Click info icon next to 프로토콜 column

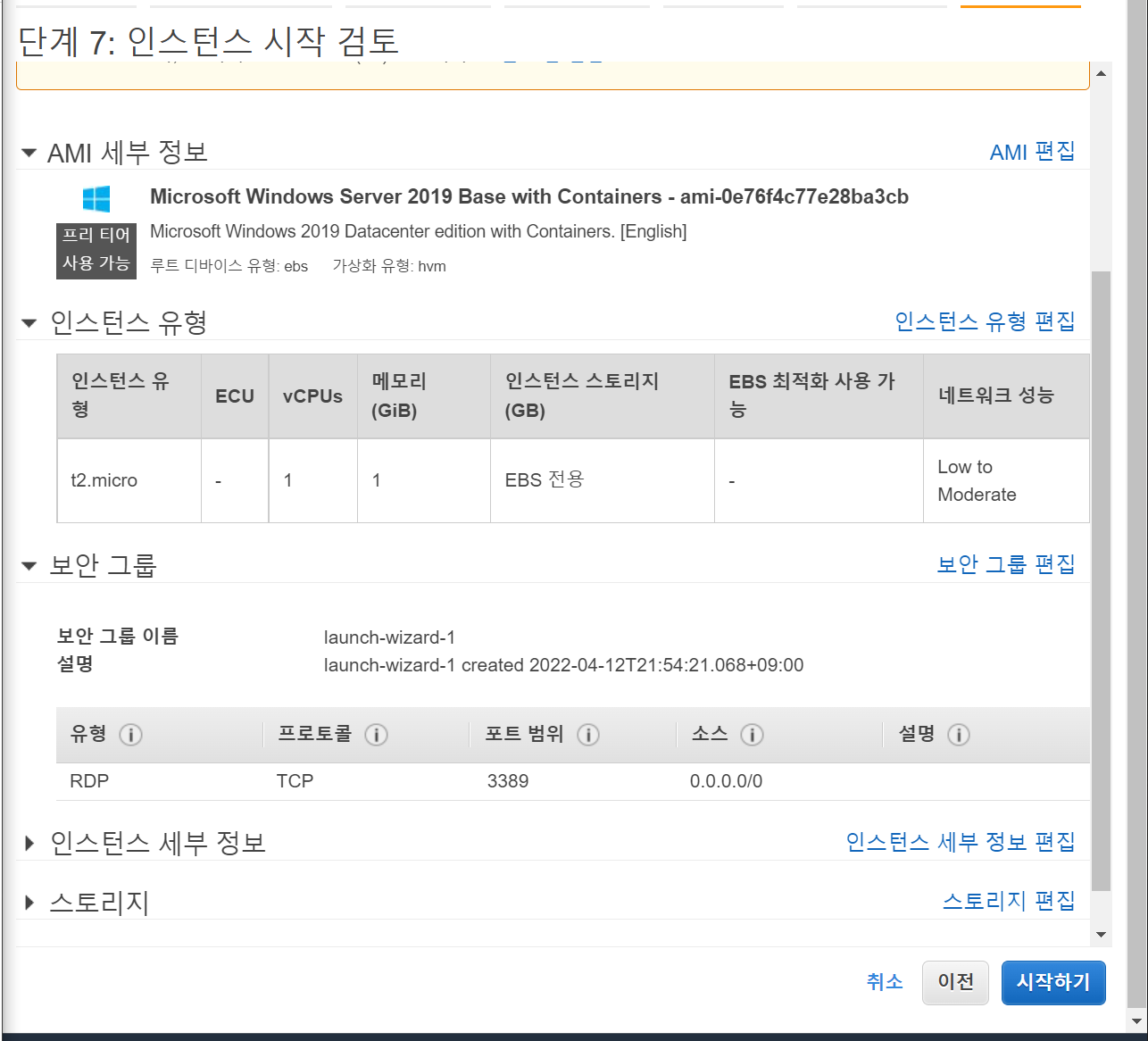tap(376, 735)
